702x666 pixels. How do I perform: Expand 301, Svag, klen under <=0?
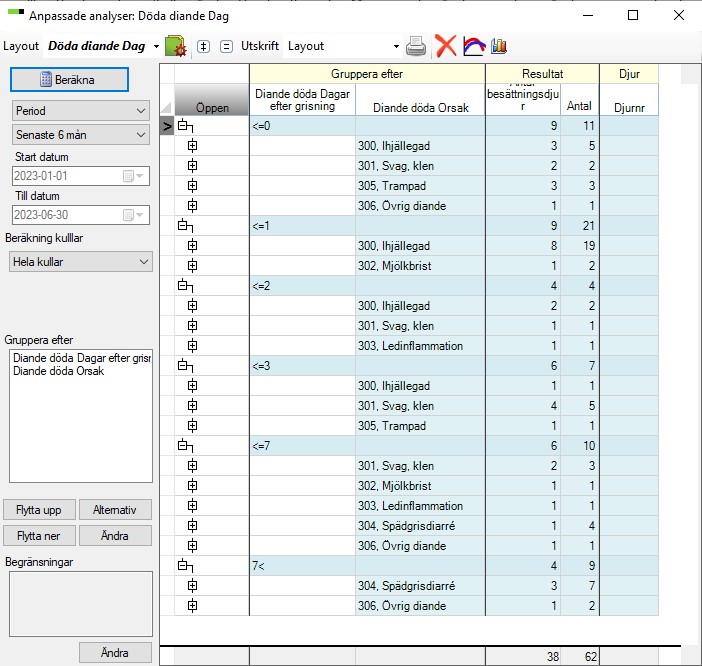point(193,166)
